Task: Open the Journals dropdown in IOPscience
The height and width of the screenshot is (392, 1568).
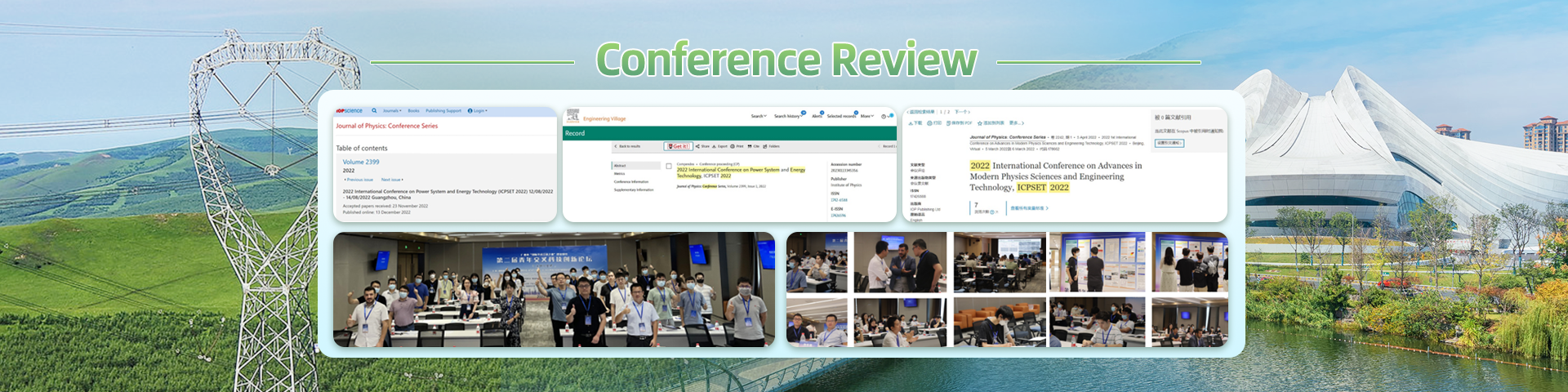Action: tap(392, 110)
